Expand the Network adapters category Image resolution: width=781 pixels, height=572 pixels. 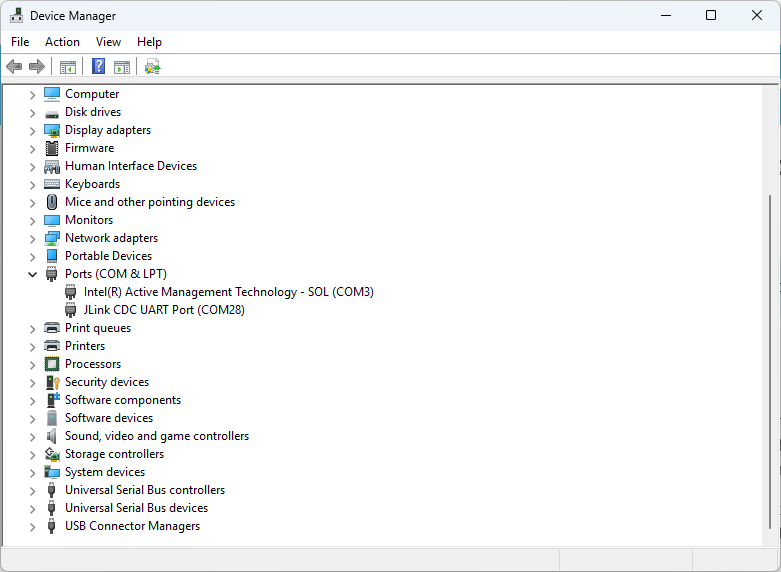(32, 238)
